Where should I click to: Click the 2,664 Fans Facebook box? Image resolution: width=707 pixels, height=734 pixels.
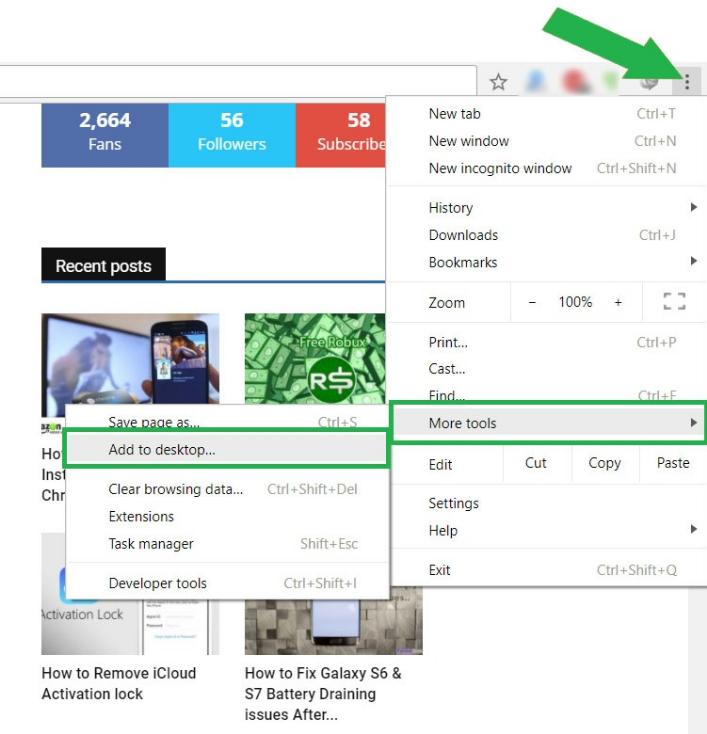[105, 135]
